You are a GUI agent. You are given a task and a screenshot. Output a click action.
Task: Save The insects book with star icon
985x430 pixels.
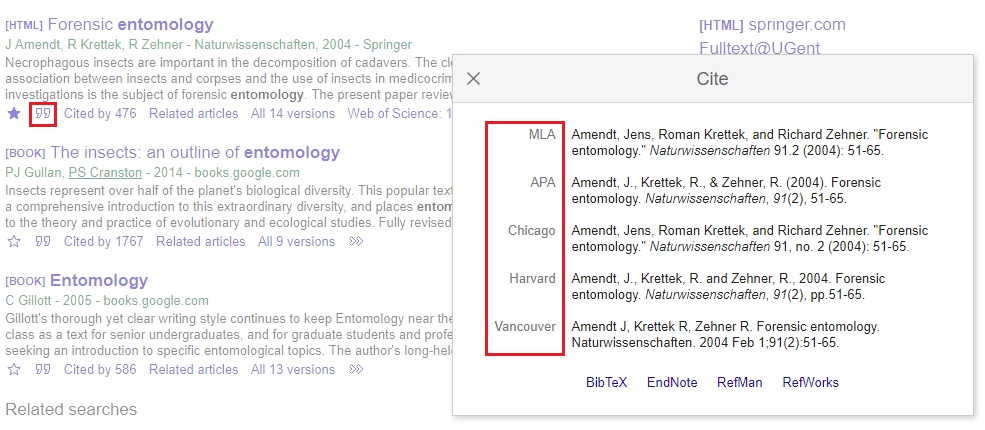click(14, 241)
